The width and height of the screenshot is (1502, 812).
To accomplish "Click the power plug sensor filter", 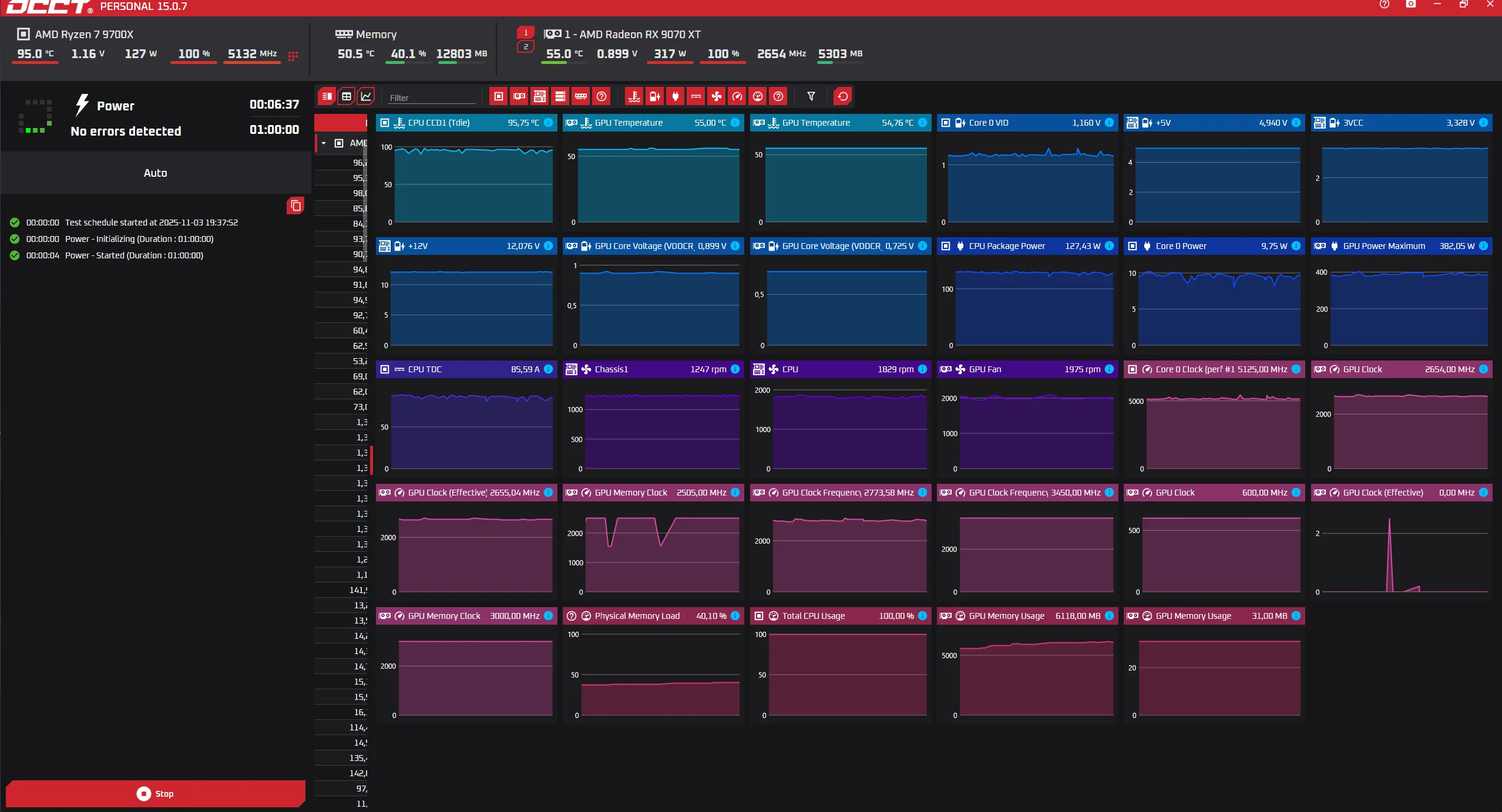I will 675,96.
